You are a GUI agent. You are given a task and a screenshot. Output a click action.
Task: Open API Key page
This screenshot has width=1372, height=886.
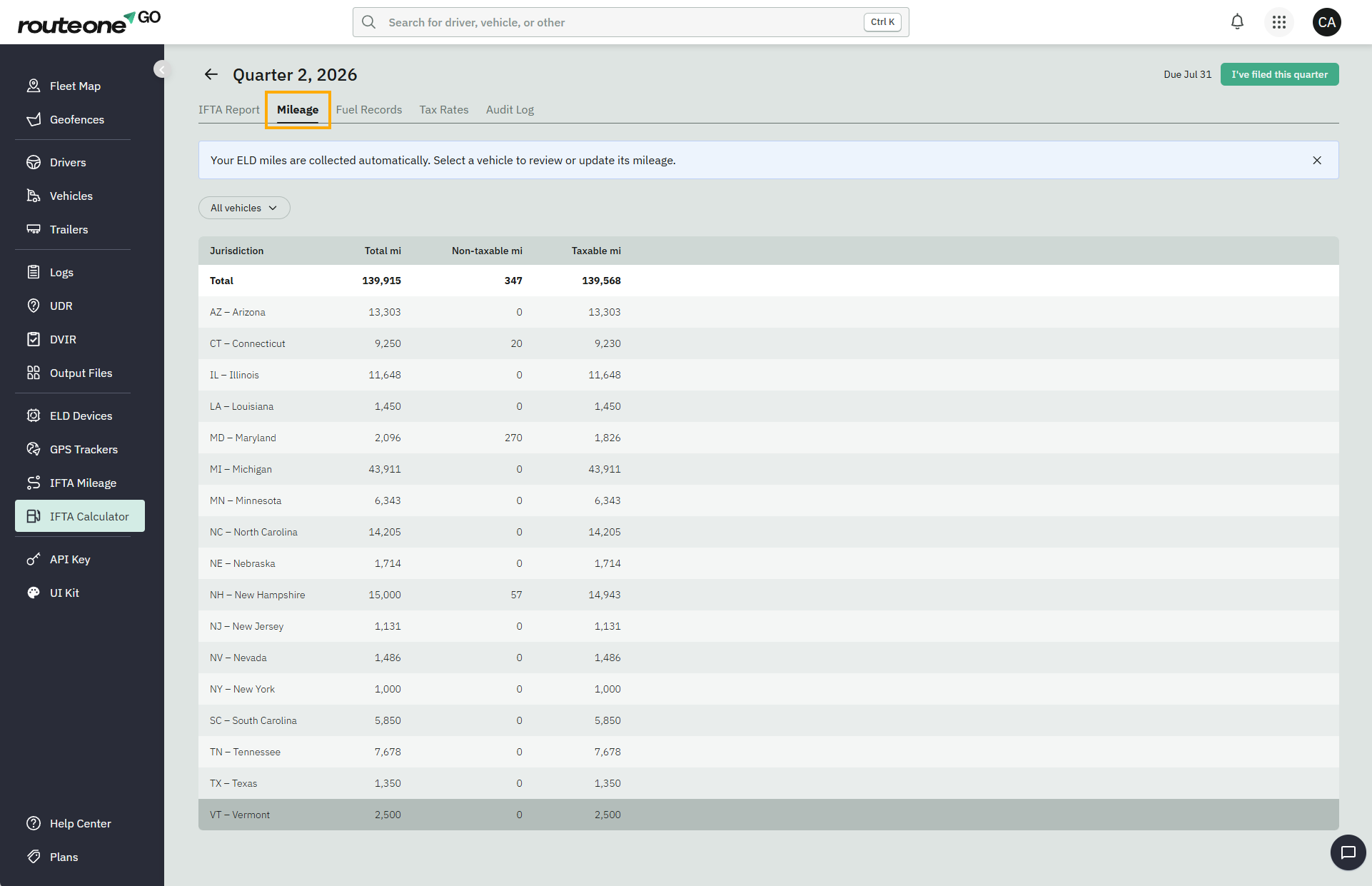point(79,559)
